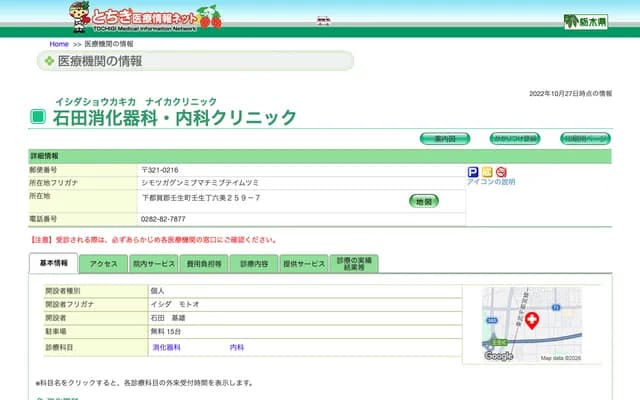Click the Tochigi Medical Information Net logo
The image size is (640, 400).
point(145,15)
